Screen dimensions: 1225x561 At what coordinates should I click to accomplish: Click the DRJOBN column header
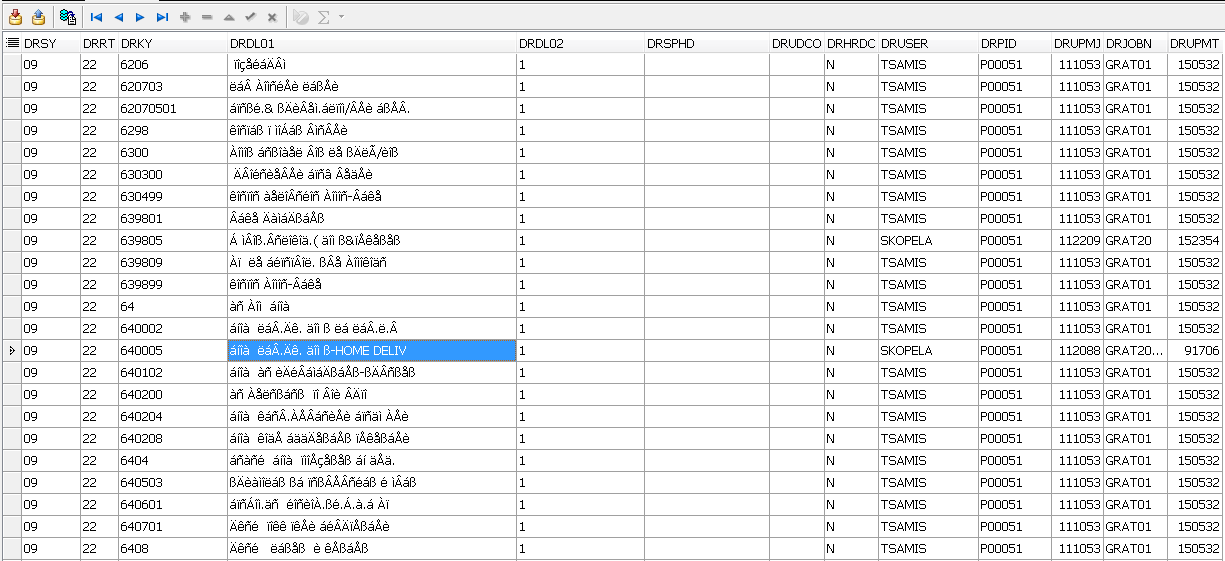pyautogui.click(x=1135, y=43)
